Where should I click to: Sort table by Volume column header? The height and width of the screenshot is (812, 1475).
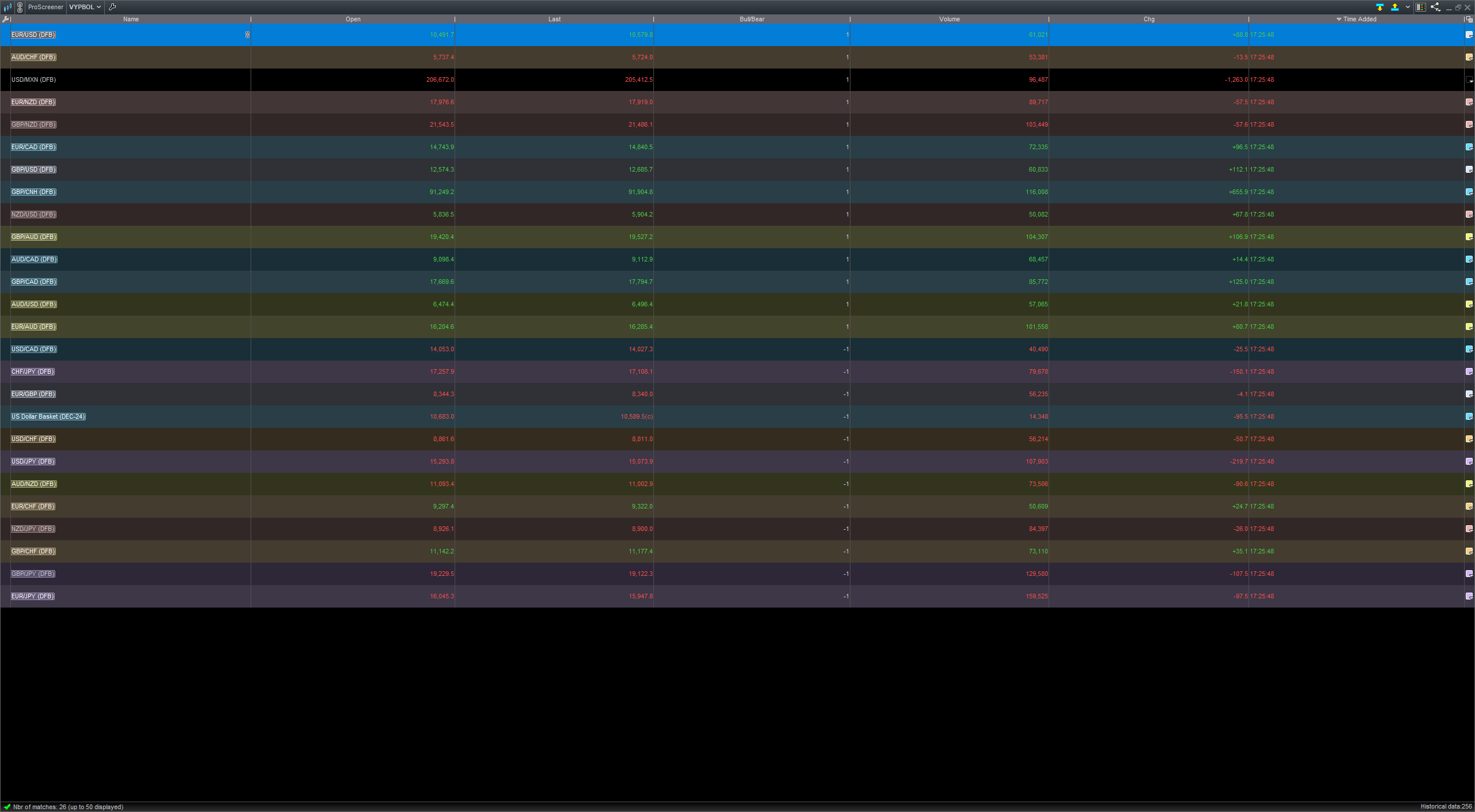tap(949, 20)
